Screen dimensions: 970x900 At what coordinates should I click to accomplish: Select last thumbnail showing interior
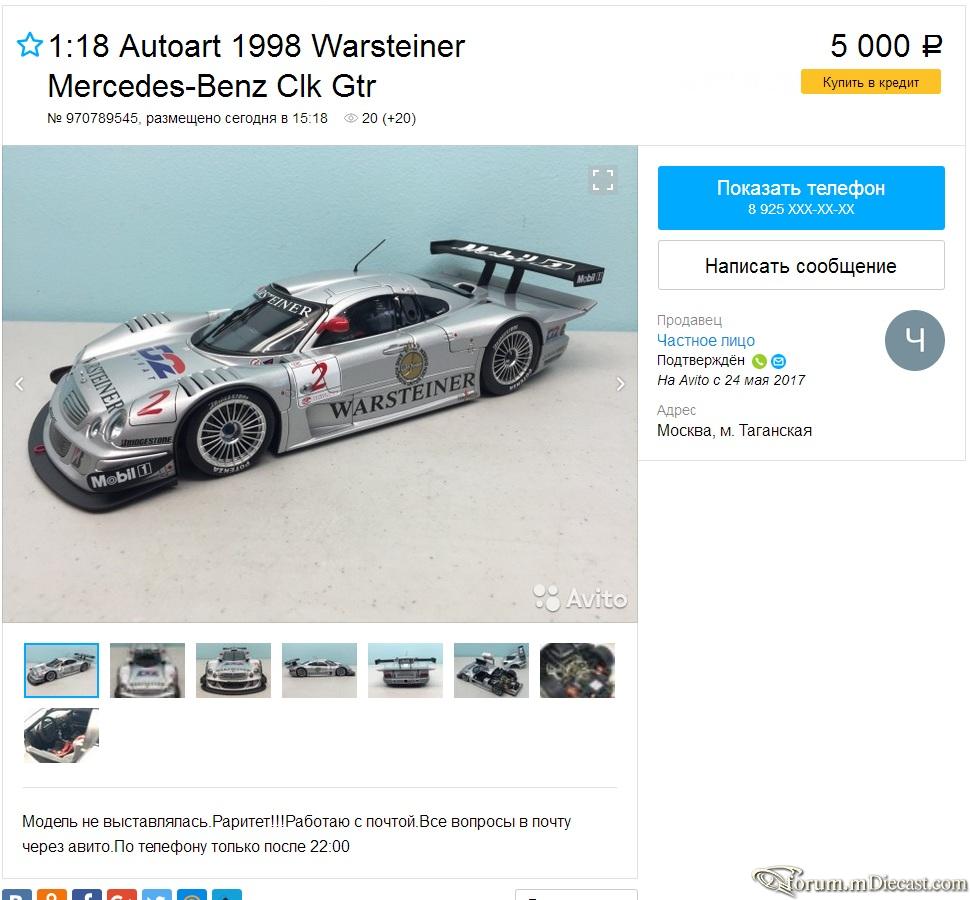[61, 735]
